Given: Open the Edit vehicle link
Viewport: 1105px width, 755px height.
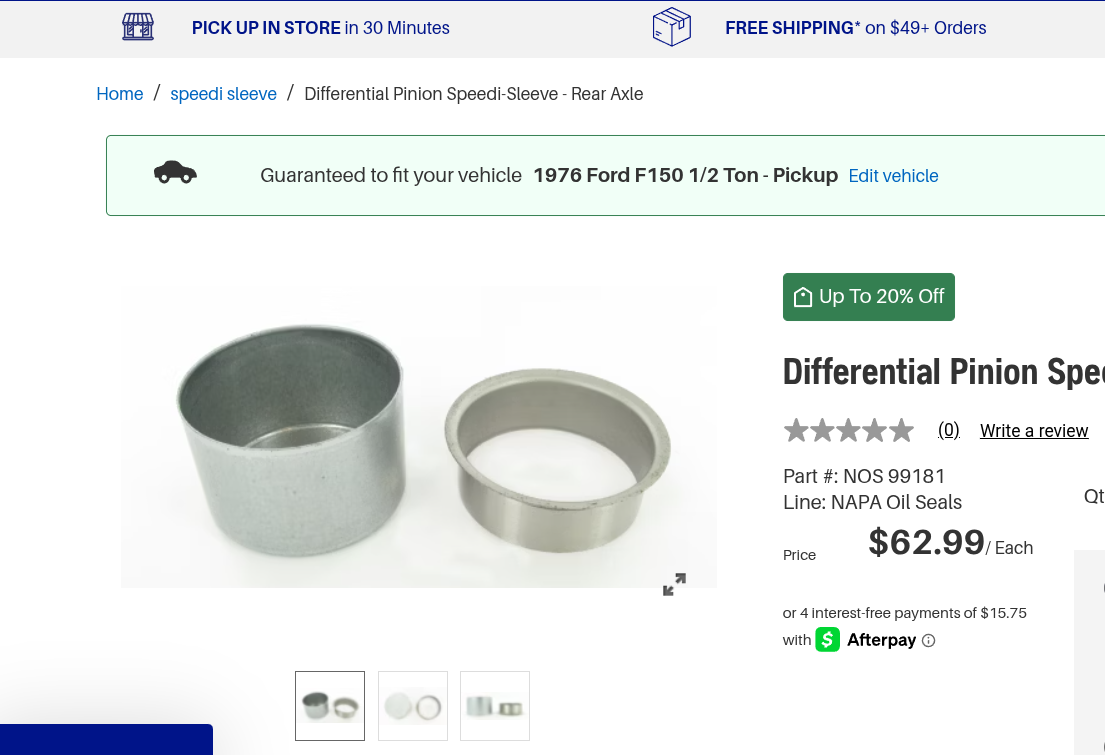Looking at the screenshot, I should [x=893, y=176].
